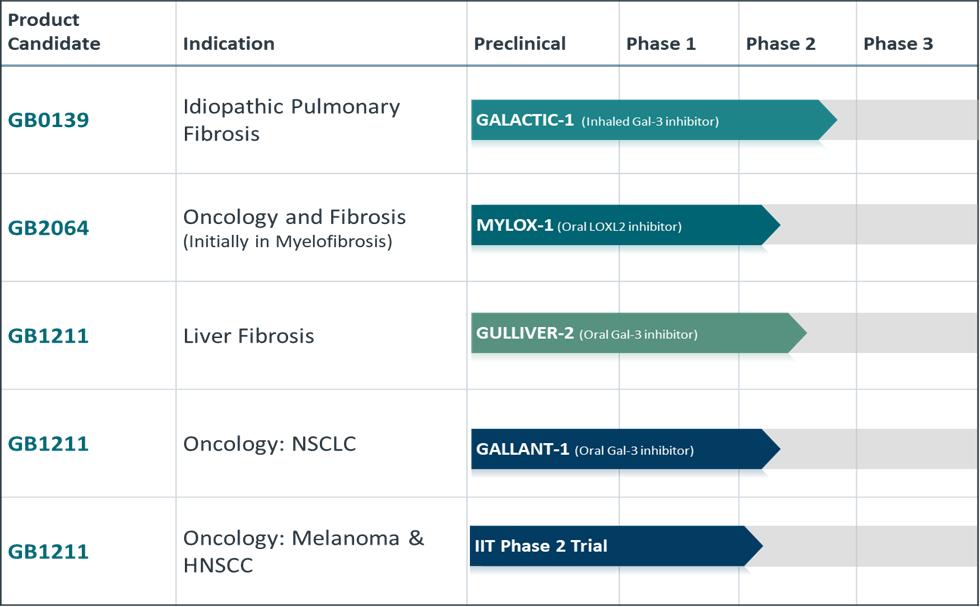
Task: Click GB1211 in the Liver Fibrosis row
Action: [49, 336]
